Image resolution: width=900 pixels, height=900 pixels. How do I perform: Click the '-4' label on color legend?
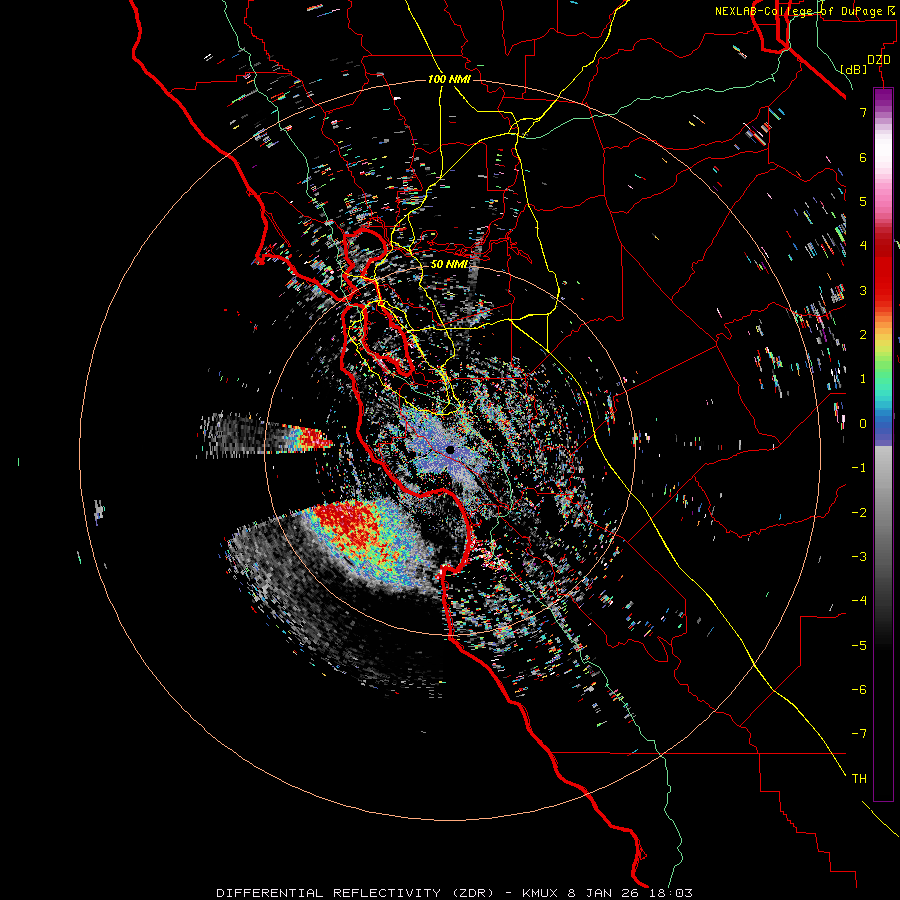859,600
